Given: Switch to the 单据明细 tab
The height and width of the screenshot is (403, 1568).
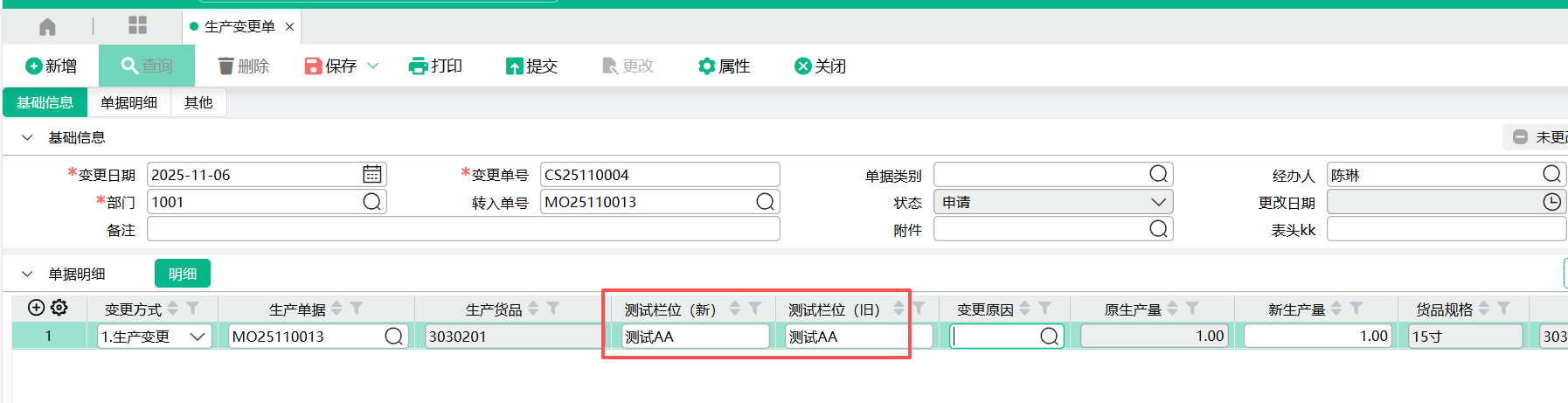Looking at the screenshot, I should pos(128,102).
